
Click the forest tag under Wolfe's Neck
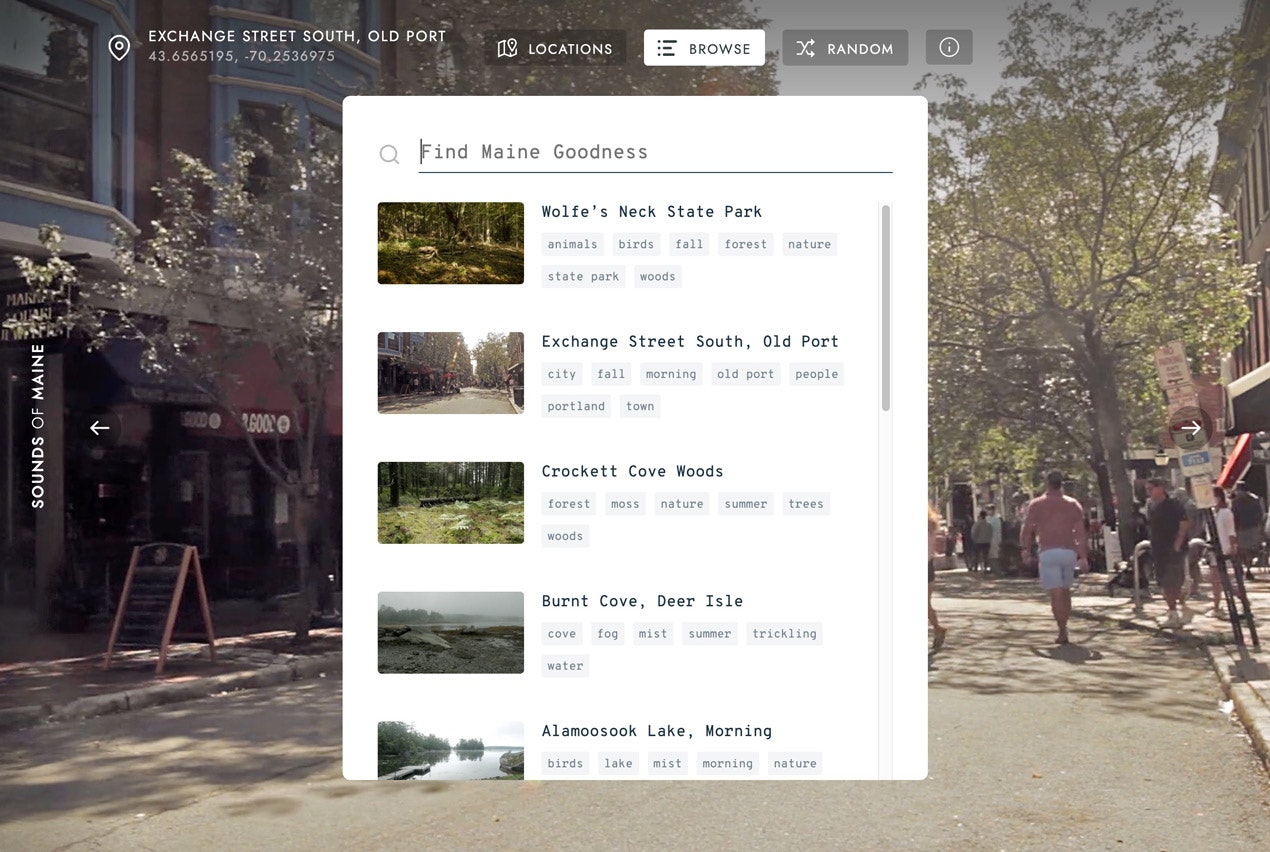click(x=746, y=244)
